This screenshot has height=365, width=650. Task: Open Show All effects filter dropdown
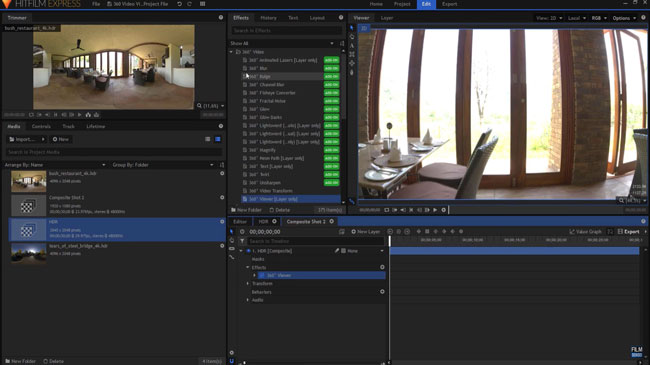tap(282, 43)
